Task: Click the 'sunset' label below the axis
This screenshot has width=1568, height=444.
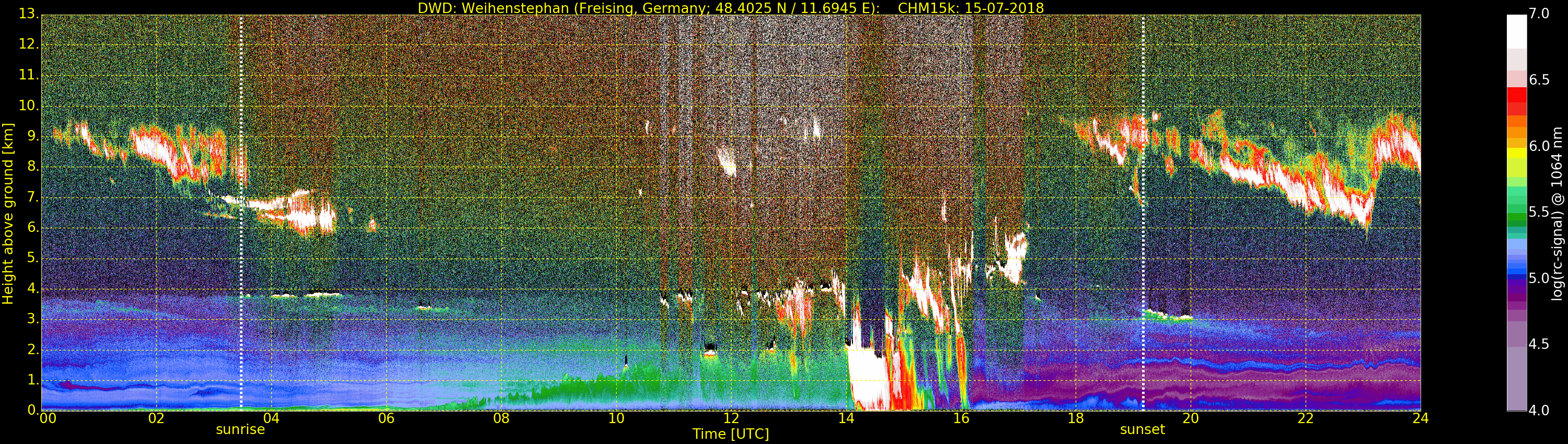Action: (x=1143, y=429)
